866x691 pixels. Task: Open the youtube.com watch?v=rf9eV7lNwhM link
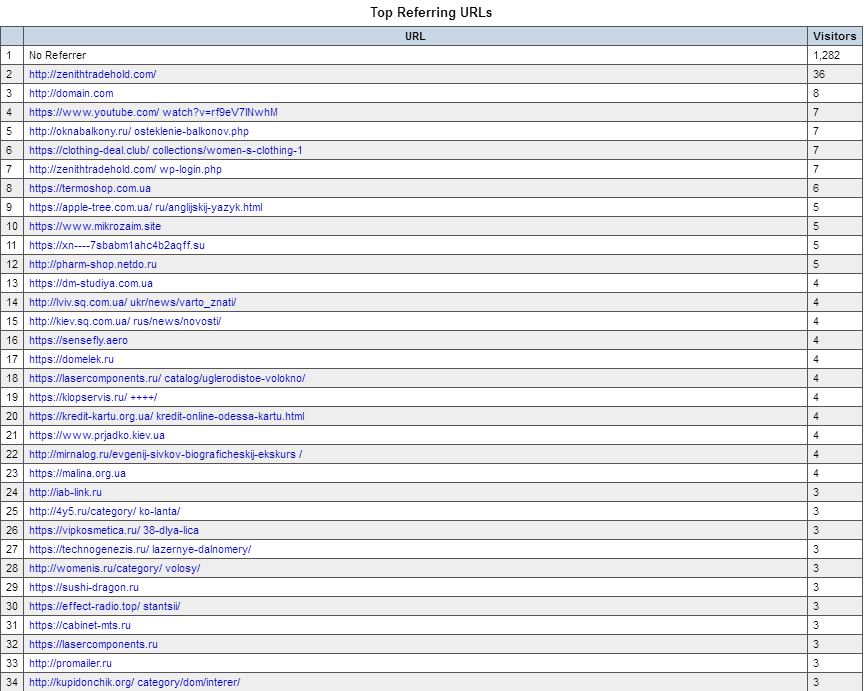coord(154,112)
